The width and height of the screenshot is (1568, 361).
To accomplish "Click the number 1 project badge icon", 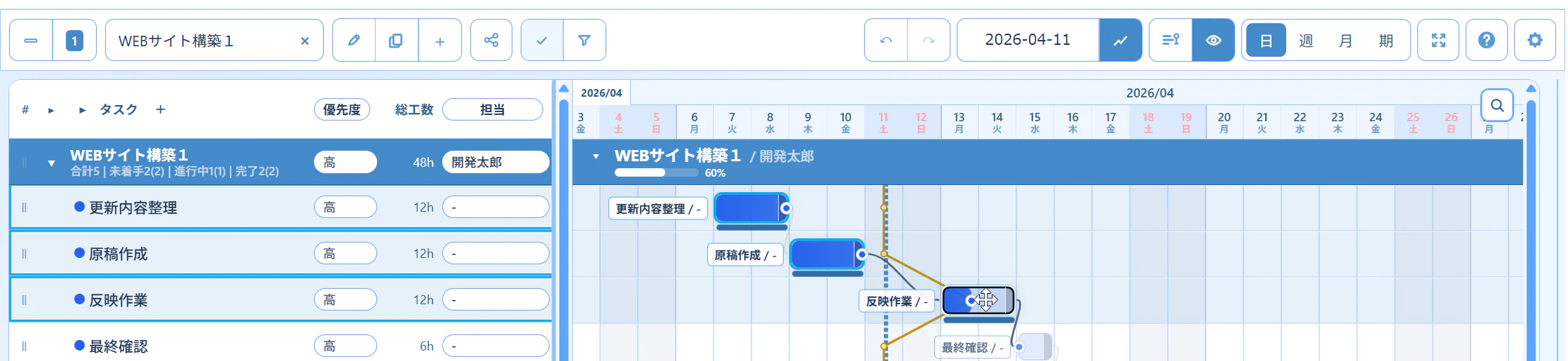I will click(74, 41).
